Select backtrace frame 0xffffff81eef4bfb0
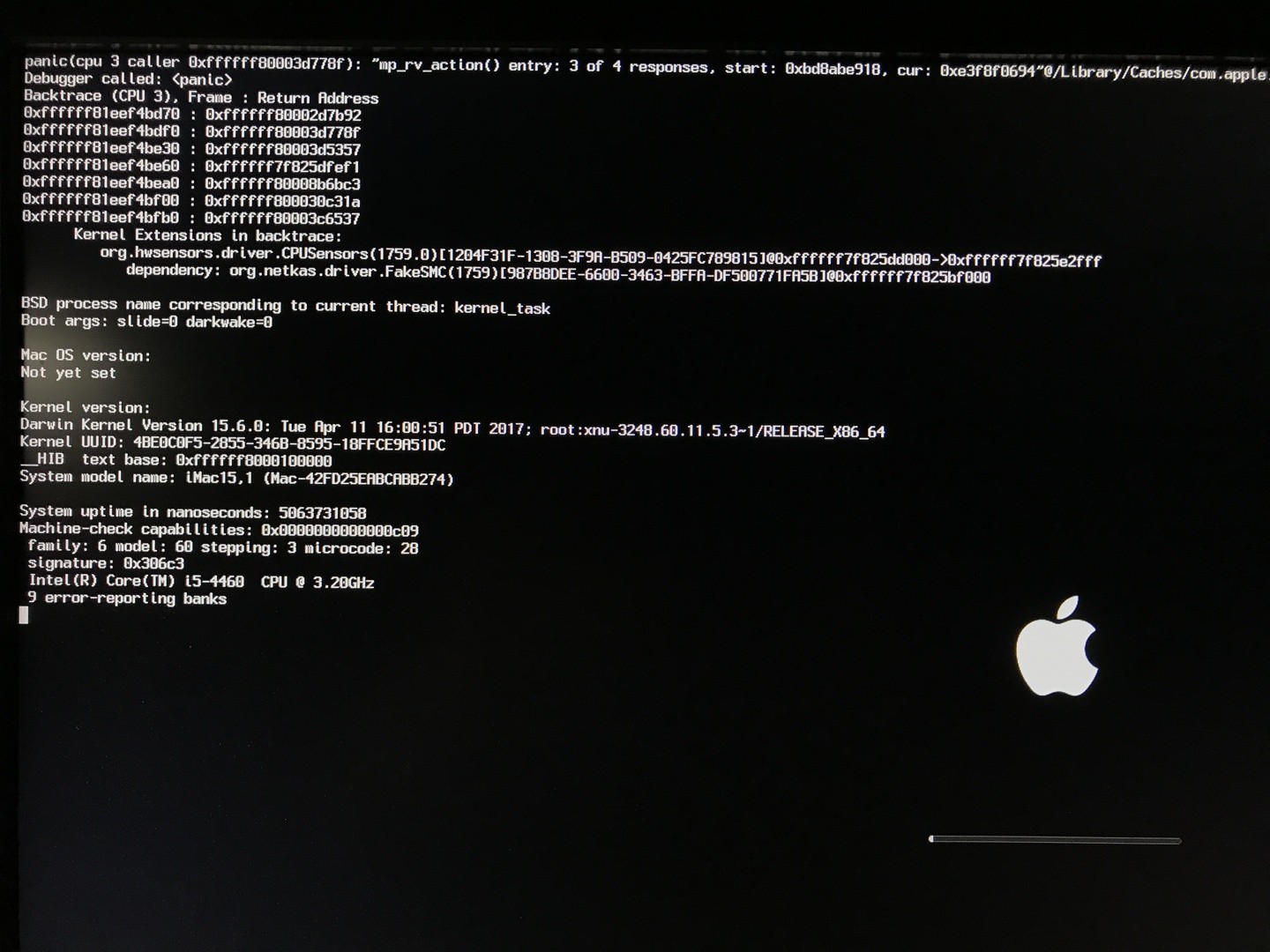 [190, 218]
